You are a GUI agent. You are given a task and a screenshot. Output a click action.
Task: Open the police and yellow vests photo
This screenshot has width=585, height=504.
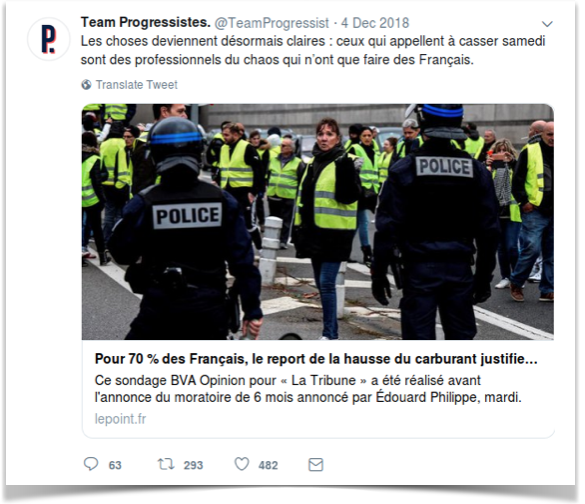tap(318, 222)
